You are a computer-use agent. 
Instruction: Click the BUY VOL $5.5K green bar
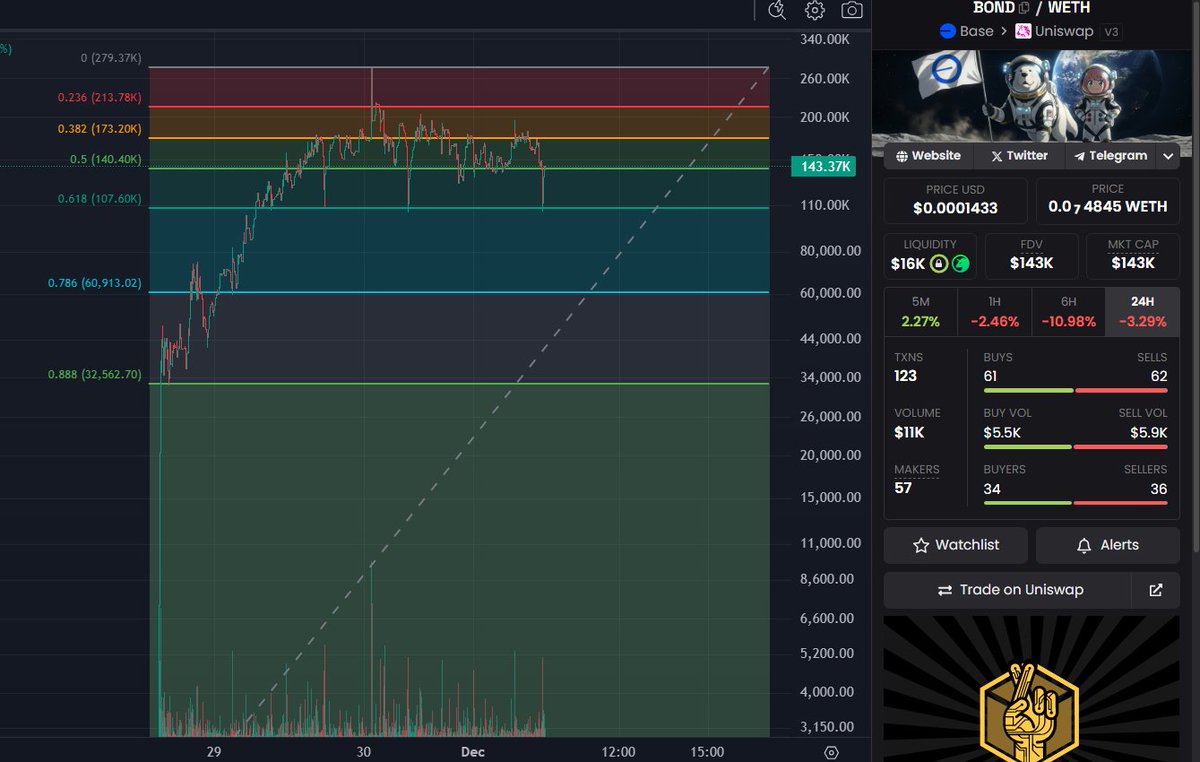1027,446
